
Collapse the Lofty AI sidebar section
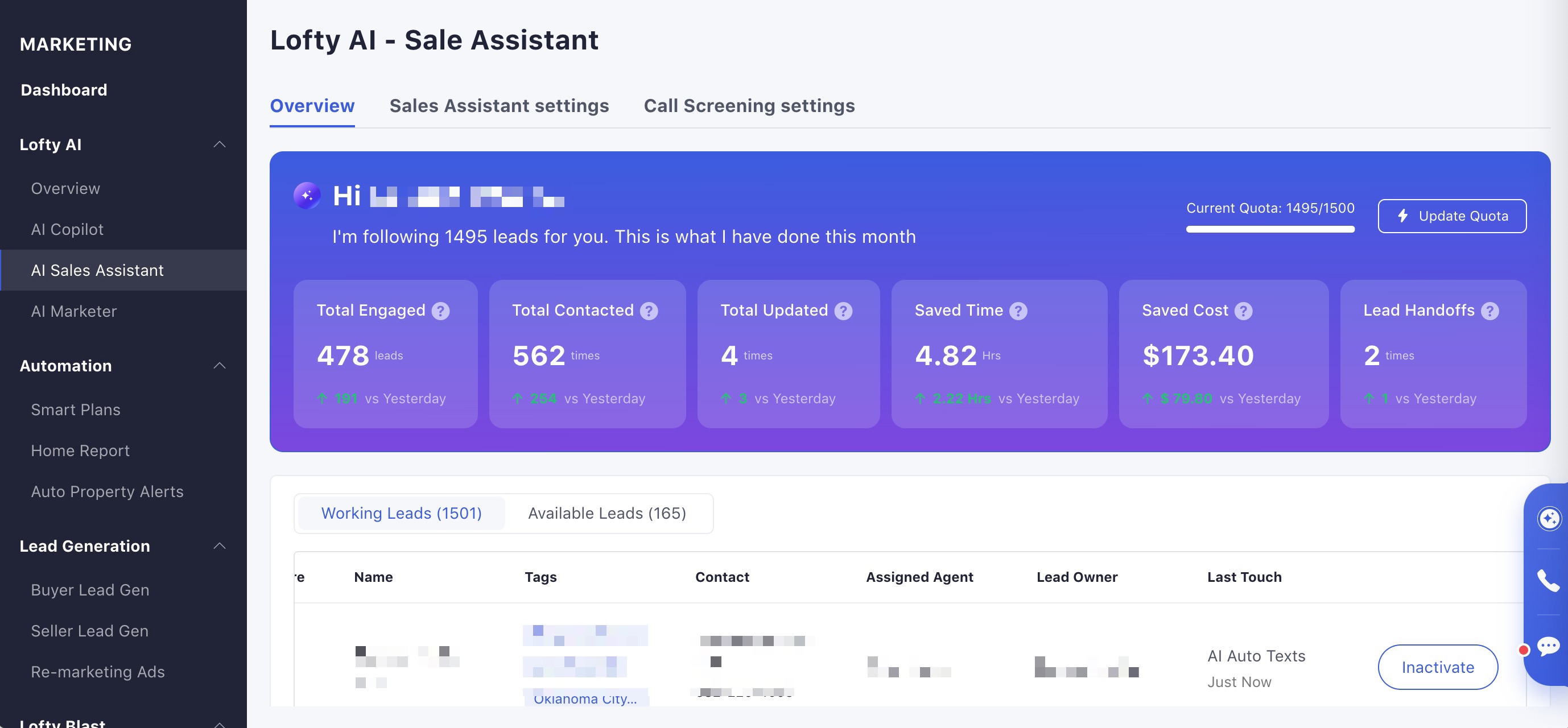click(220, 144)
